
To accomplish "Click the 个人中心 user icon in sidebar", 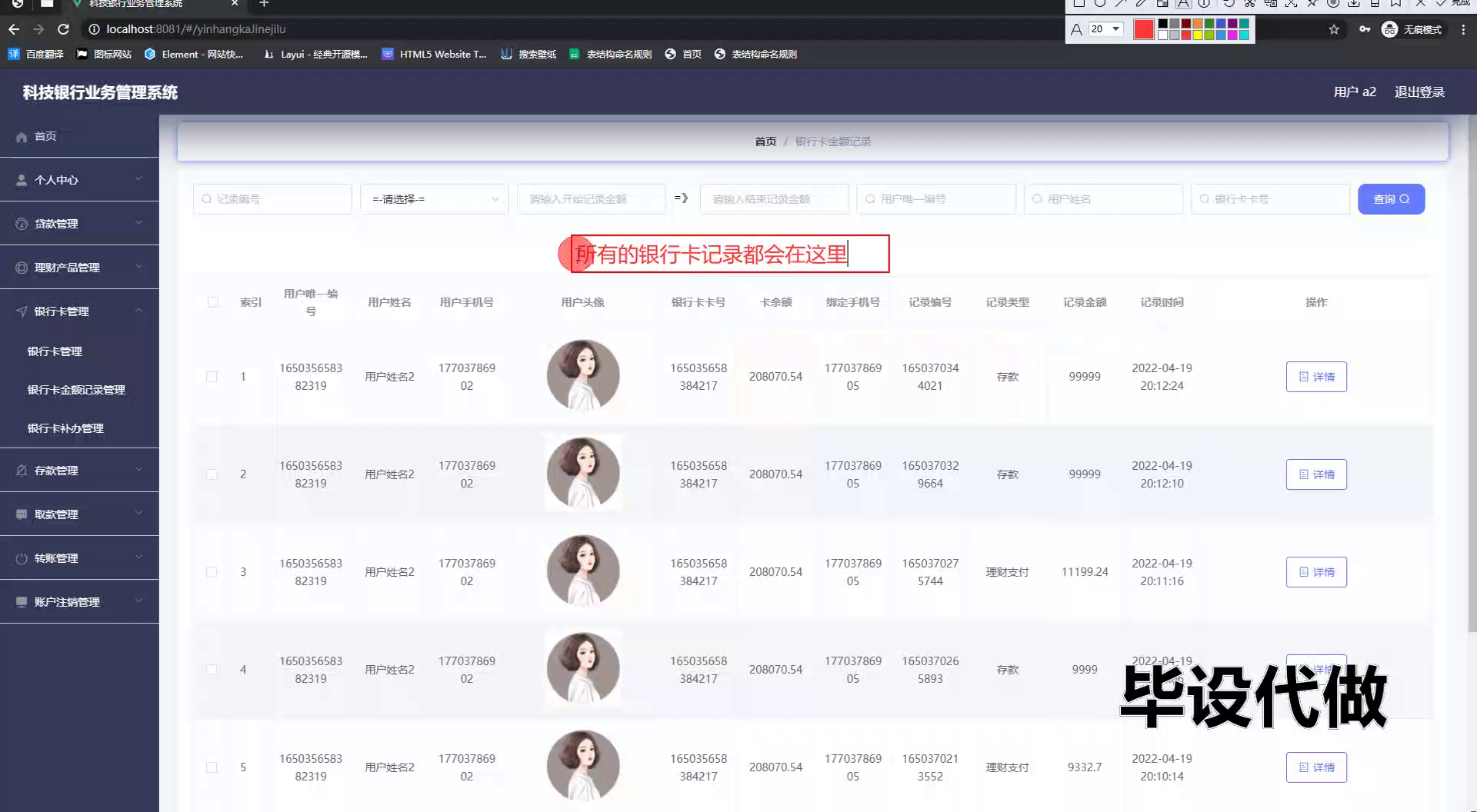I will pyautogui.click(x=22, y=180).
